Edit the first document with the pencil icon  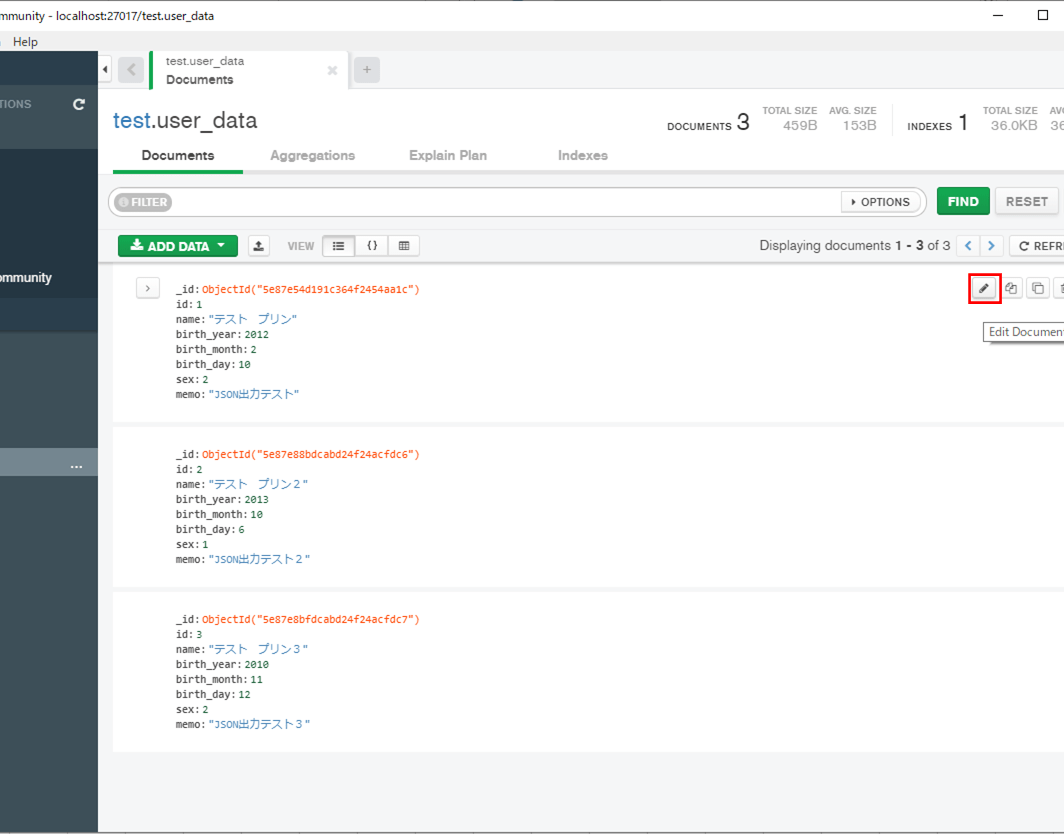(984, 288)
